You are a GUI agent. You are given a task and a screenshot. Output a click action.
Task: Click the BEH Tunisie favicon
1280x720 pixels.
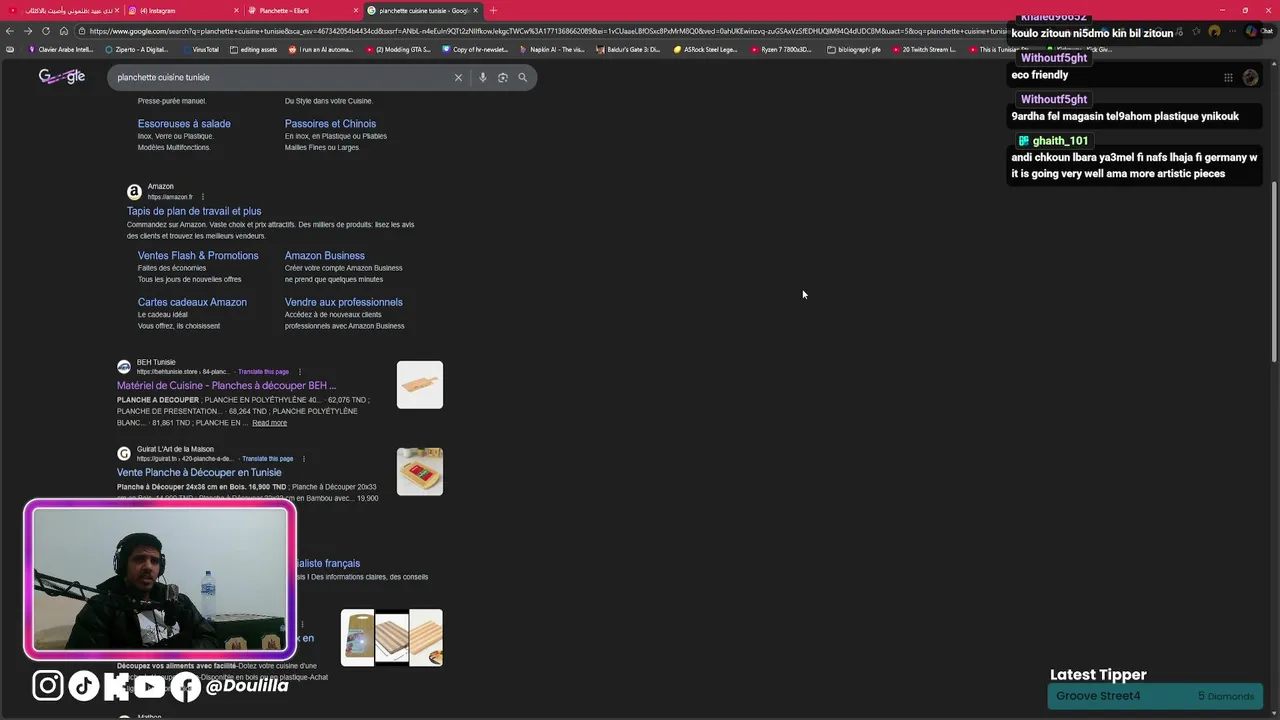pyautogui.click(x=124, y=367)
